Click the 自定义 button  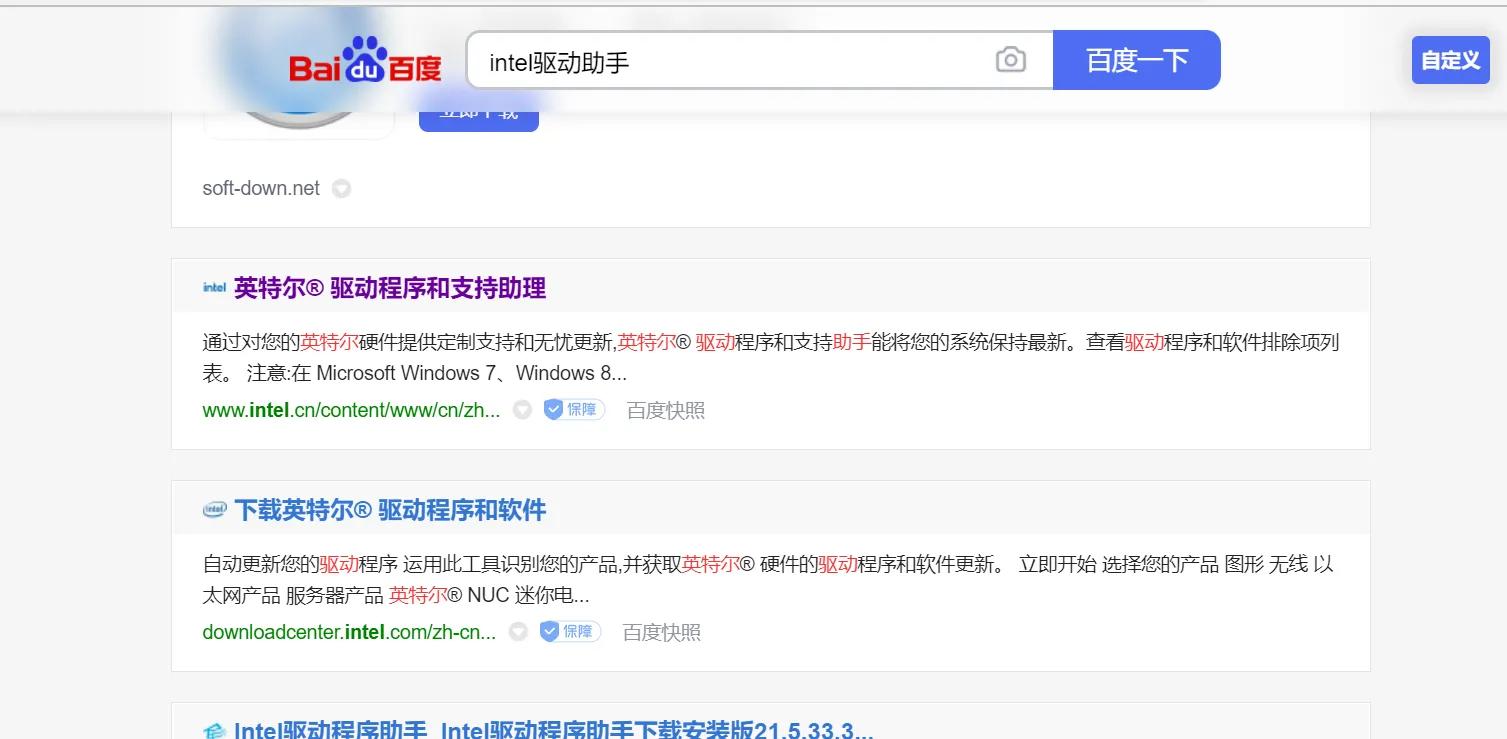(x=1449, y=60)
